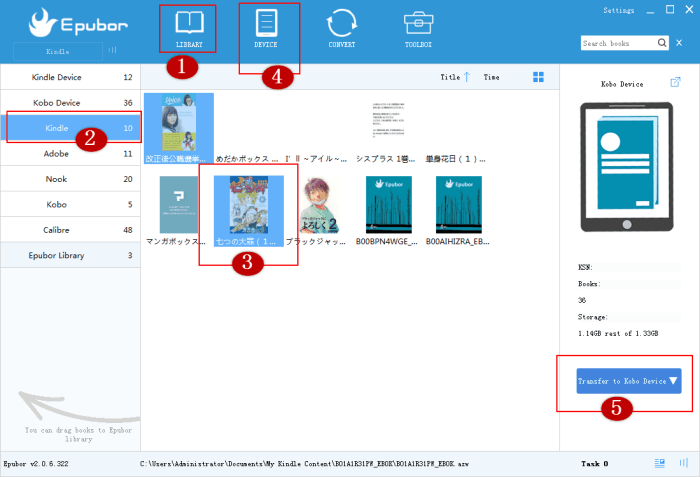Image resolution: width=700 pixels, height=477 pixels.
Task: Click the file path in status bar
Action: point(304,464)
